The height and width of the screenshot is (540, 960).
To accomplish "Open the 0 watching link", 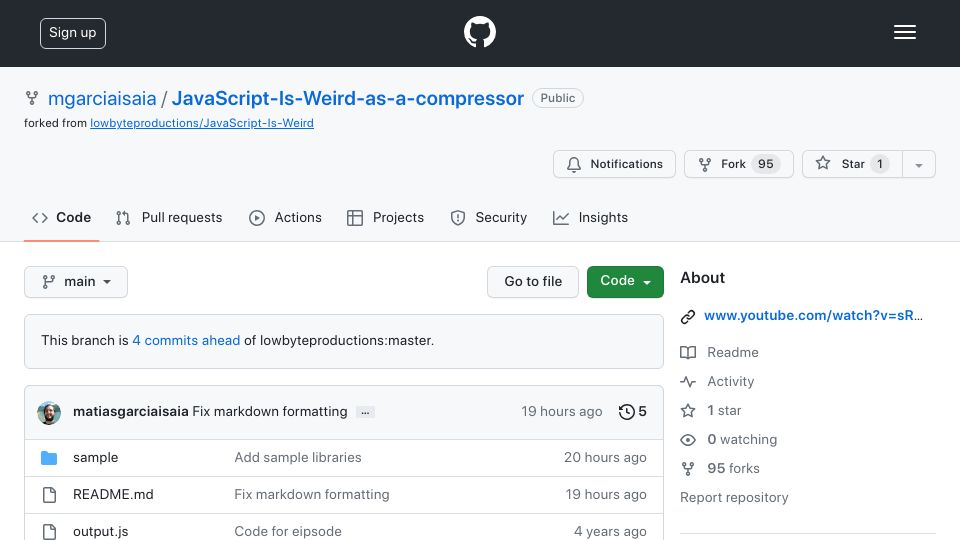I will [742, 440].
